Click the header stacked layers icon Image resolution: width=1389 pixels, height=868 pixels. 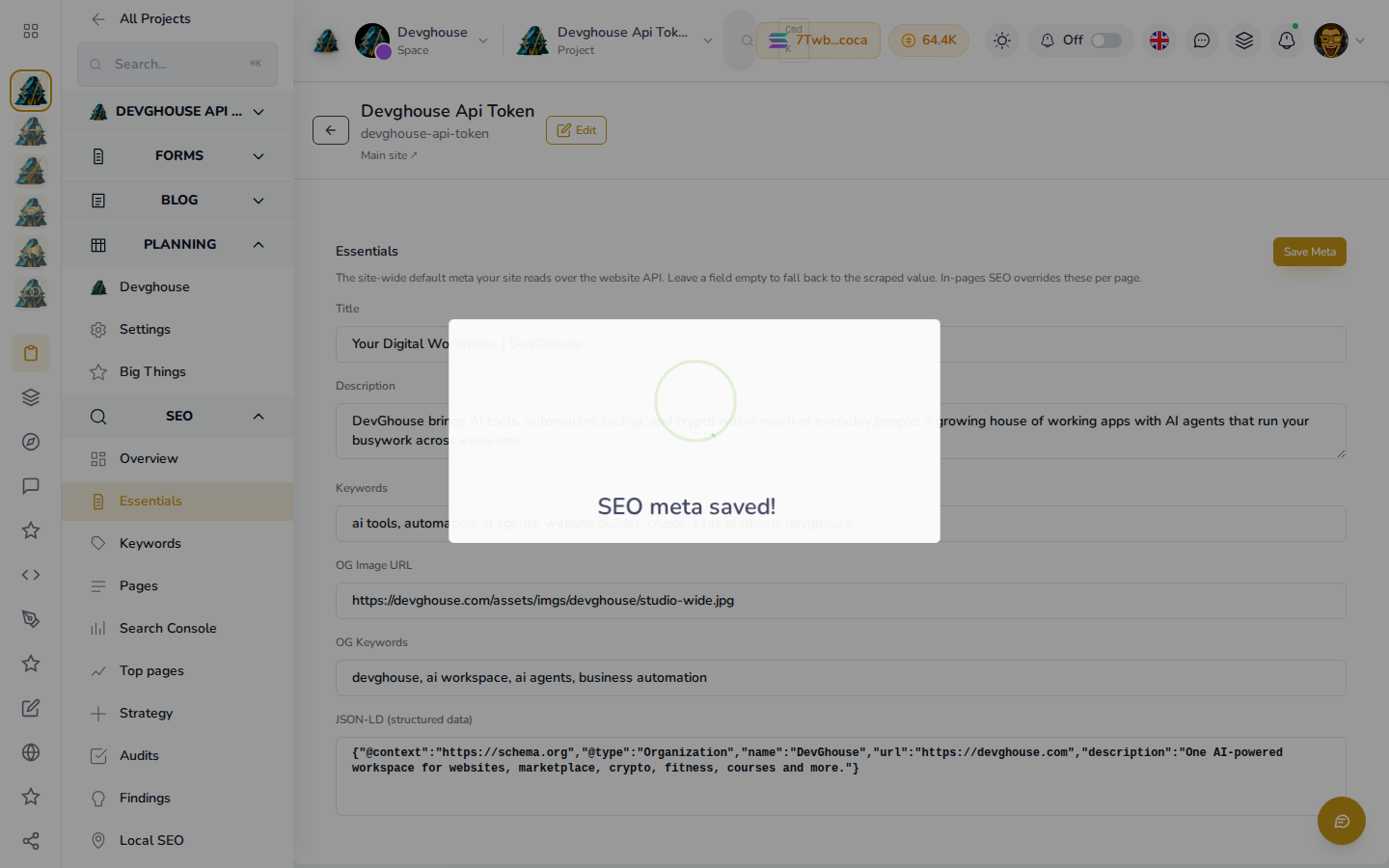(x=1244, y=41)
